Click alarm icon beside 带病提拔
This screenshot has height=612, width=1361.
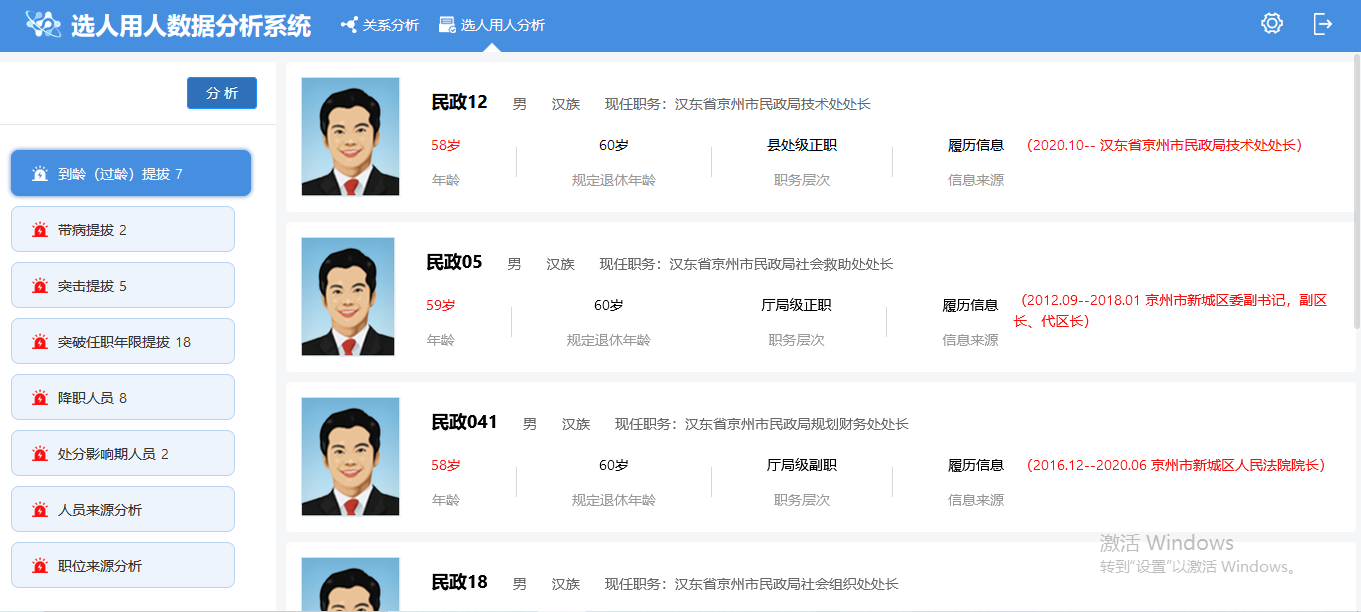(x=40, y=230)
